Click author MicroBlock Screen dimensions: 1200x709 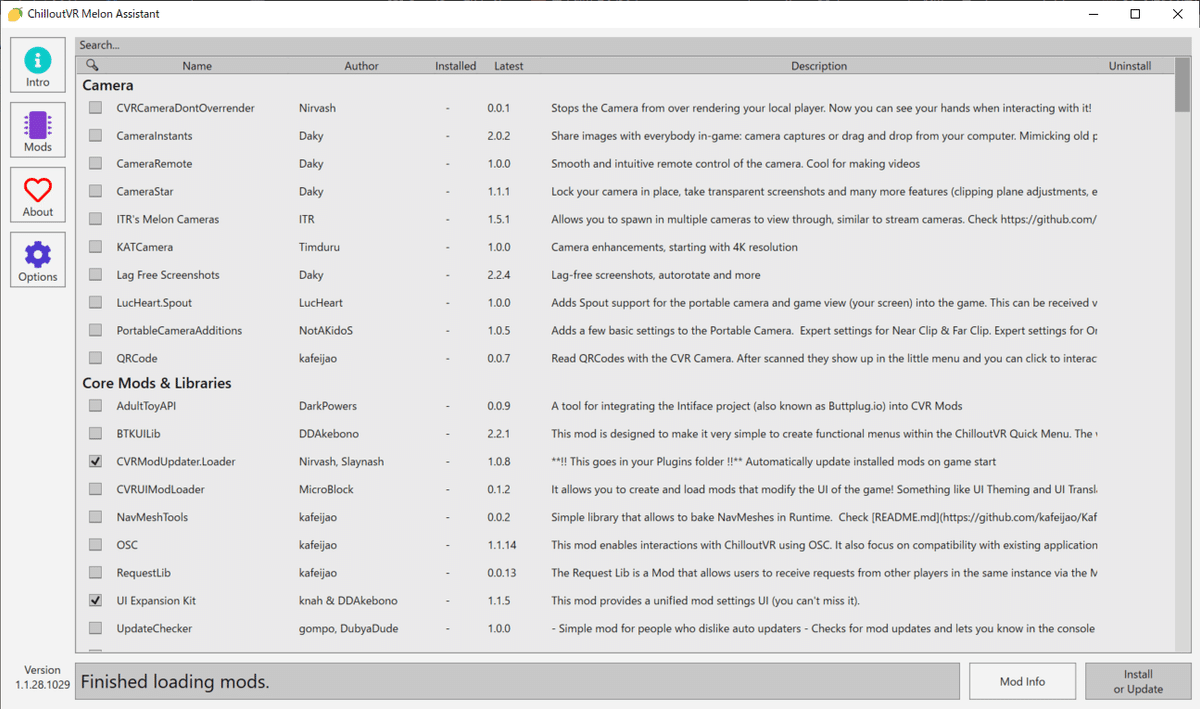point(326,489)
